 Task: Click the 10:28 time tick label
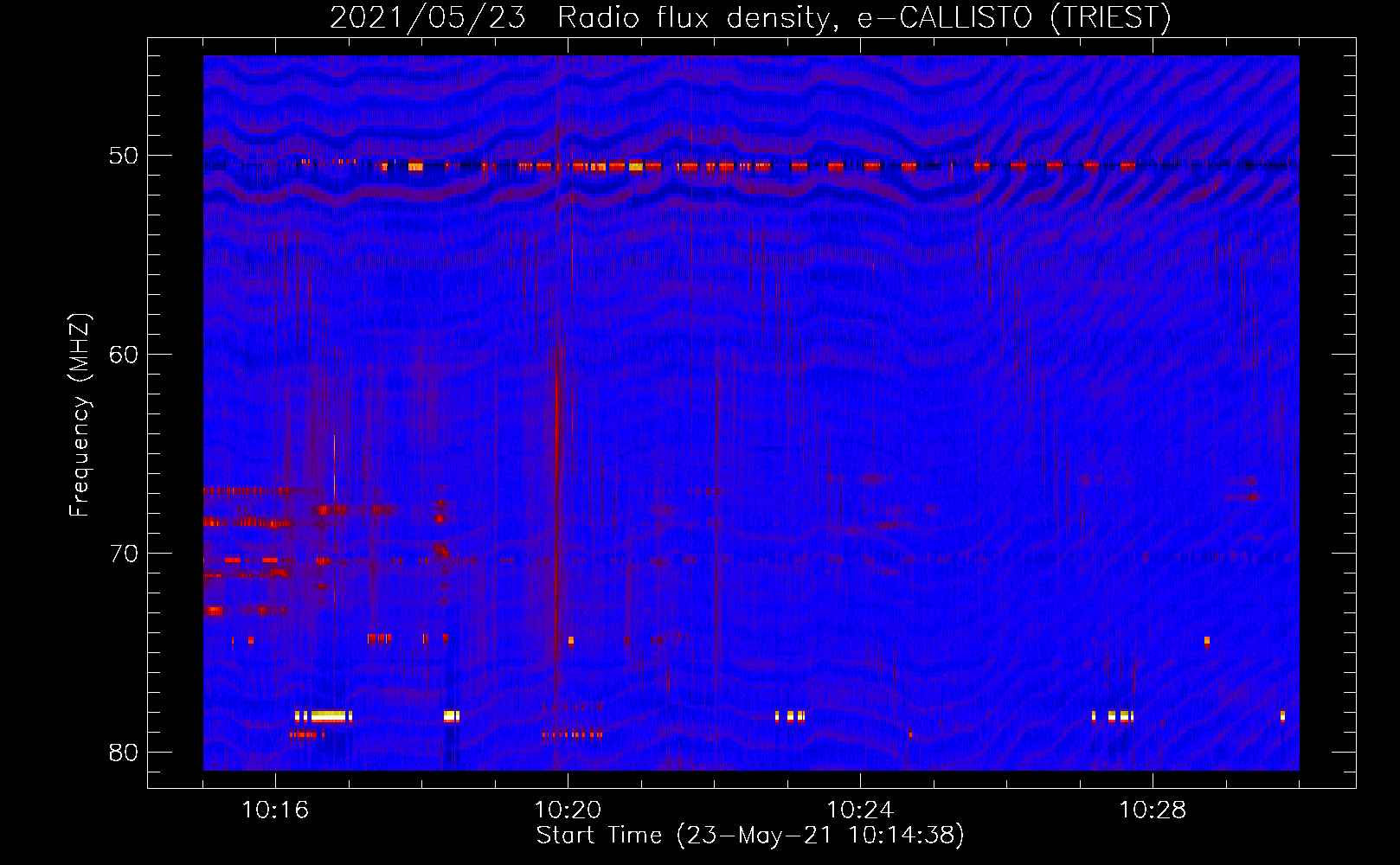click(1153, 810)
